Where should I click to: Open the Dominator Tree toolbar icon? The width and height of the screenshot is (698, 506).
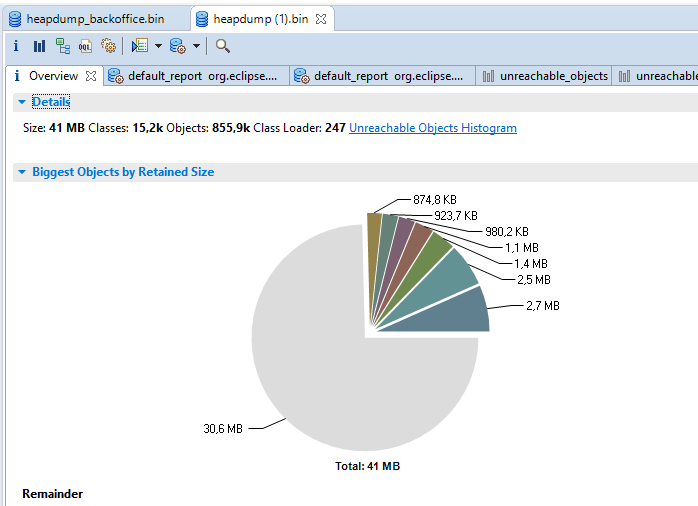click(x=63, y=46)
